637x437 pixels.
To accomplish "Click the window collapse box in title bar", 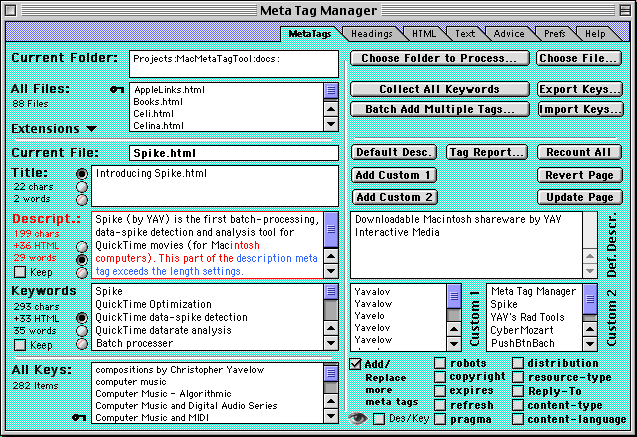I will point(626,10).
